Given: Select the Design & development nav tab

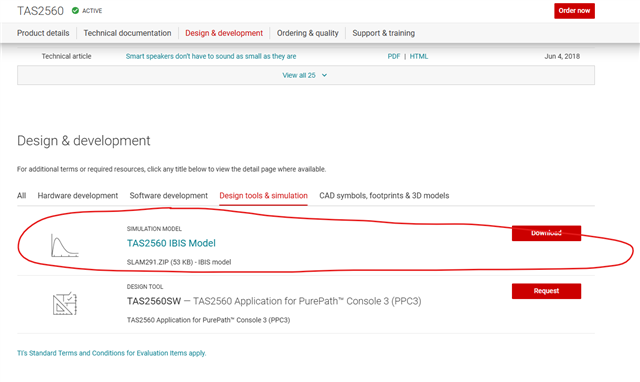Looking at the screenshot, I should pos(224,33).
